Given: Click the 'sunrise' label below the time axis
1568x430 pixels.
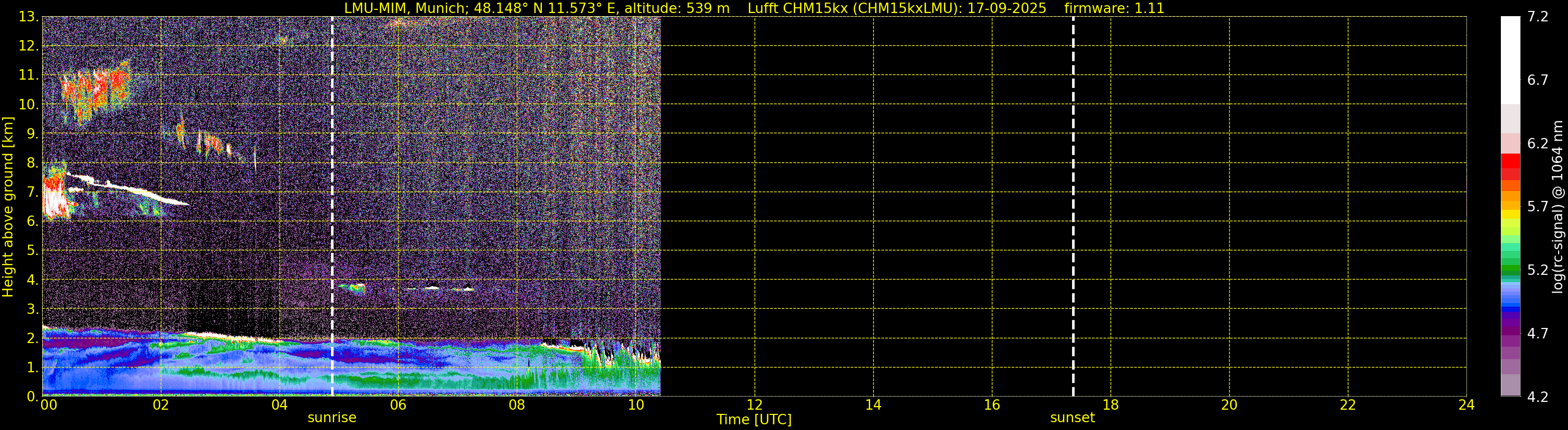Looking at the screenshot, I should 332,418.
